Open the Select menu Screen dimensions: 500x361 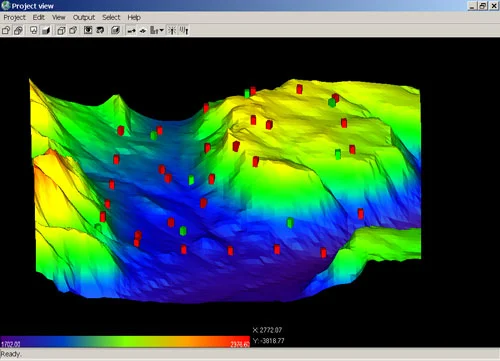[x=111, y=17]
